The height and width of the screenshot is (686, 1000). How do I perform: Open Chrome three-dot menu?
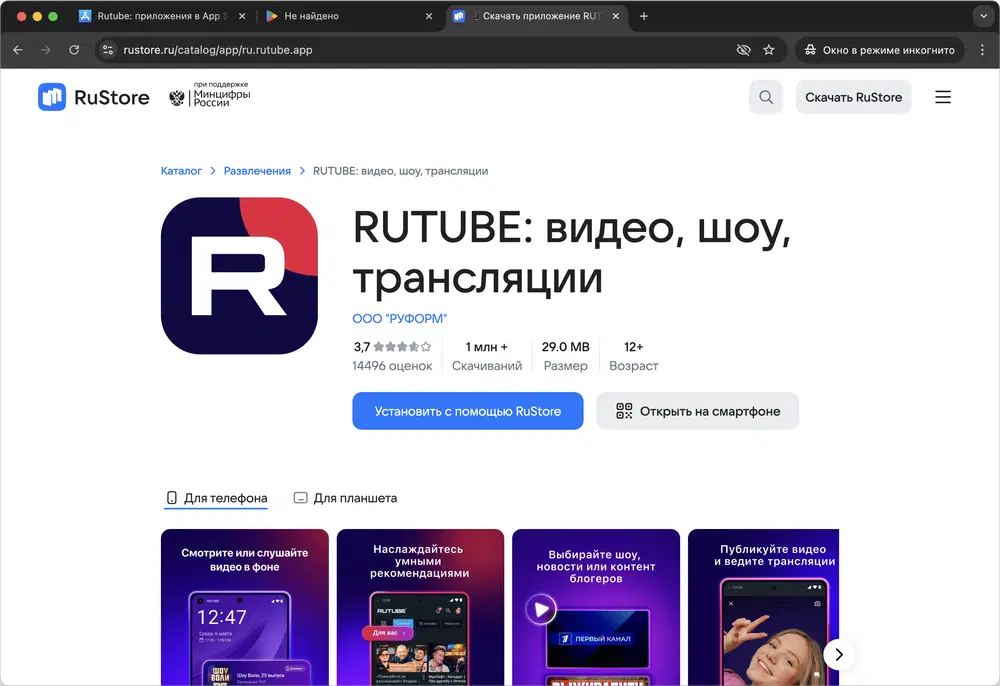[x=982, y=50]
